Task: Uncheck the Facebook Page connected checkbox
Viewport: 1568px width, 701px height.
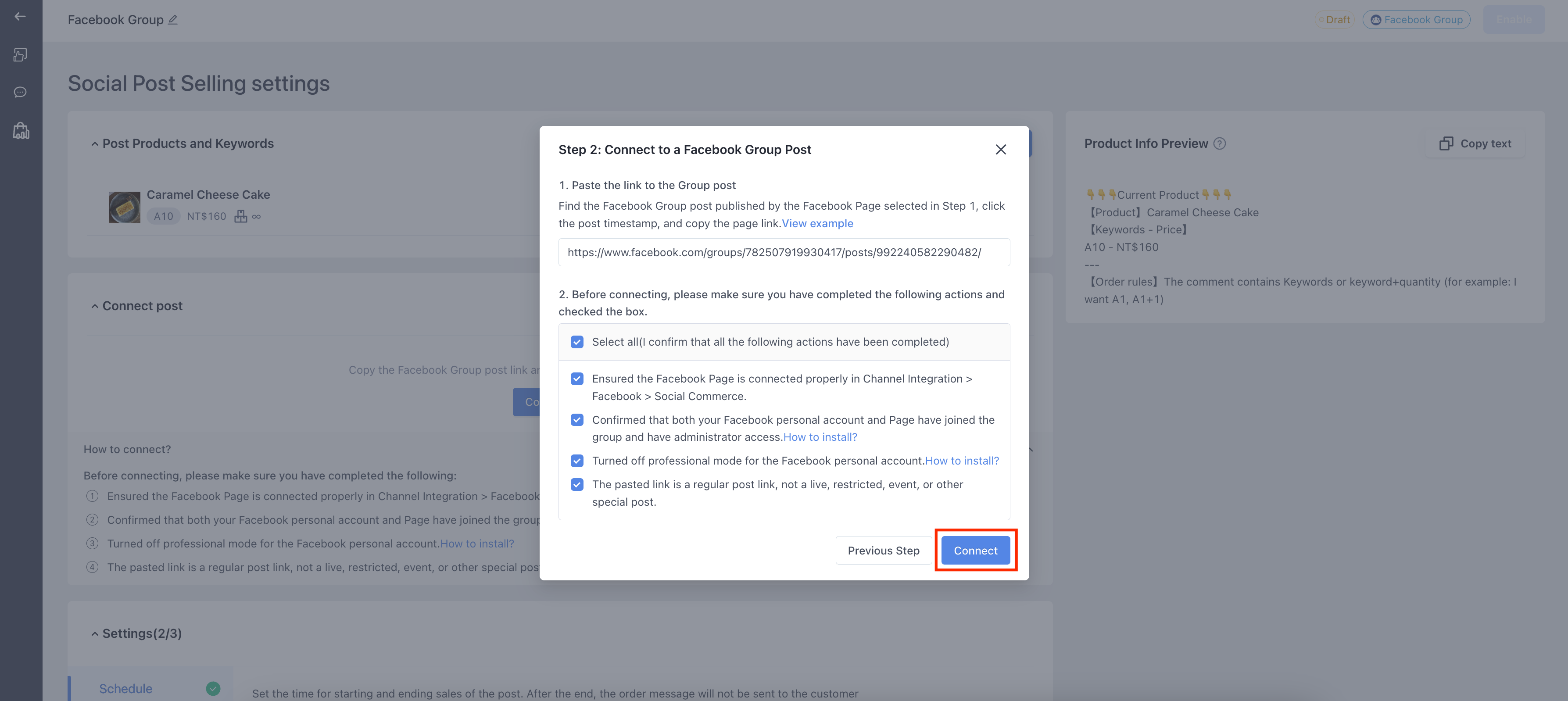Action: point(577,379)
